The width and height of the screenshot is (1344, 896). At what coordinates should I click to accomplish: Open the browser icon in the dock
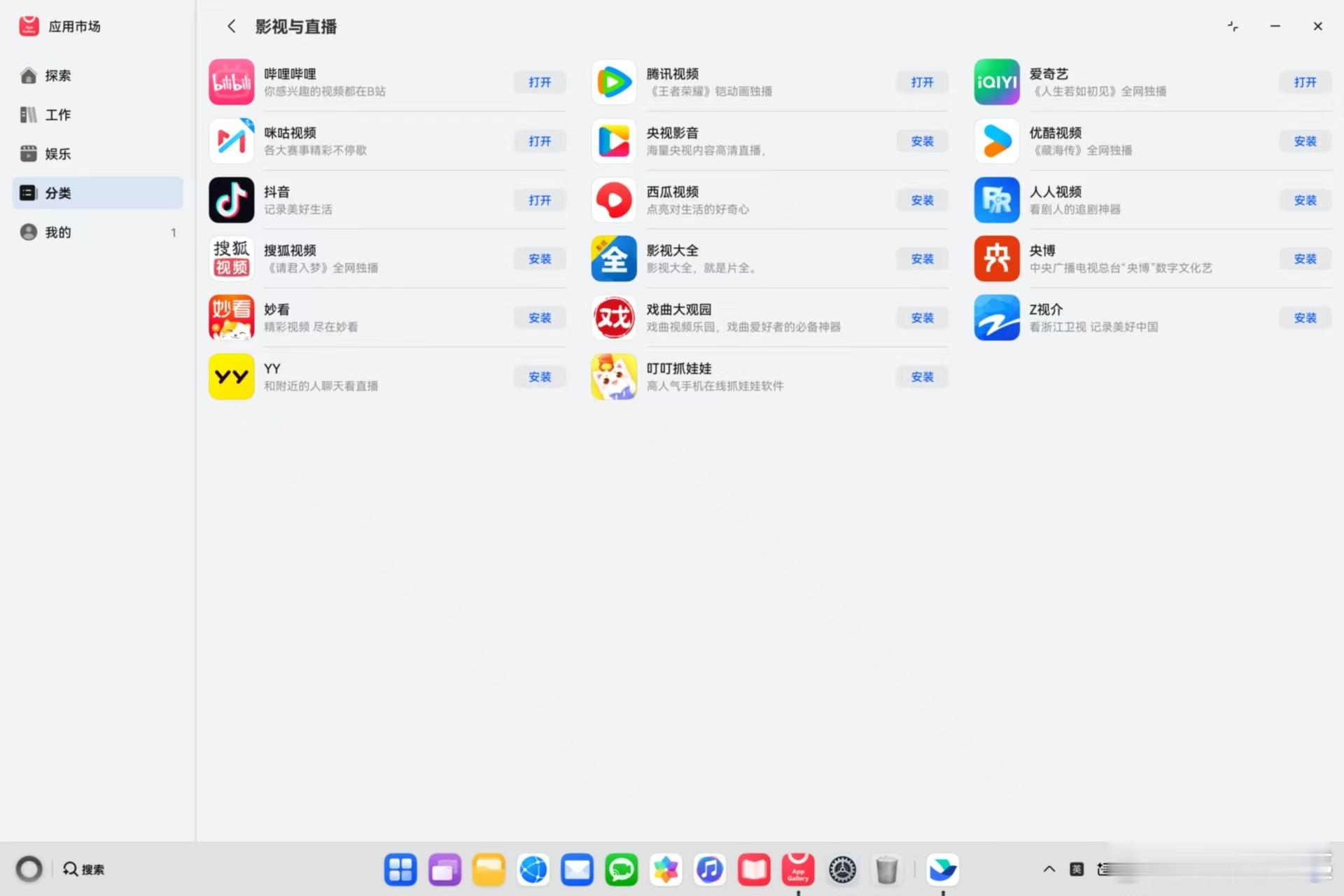pyautogui.click(x=533, y=869)
